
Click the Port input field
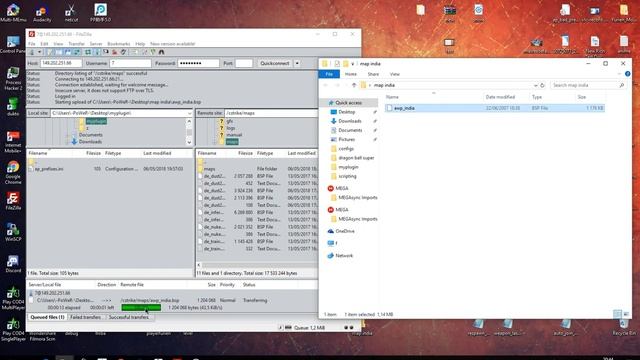tap(244, 63)
